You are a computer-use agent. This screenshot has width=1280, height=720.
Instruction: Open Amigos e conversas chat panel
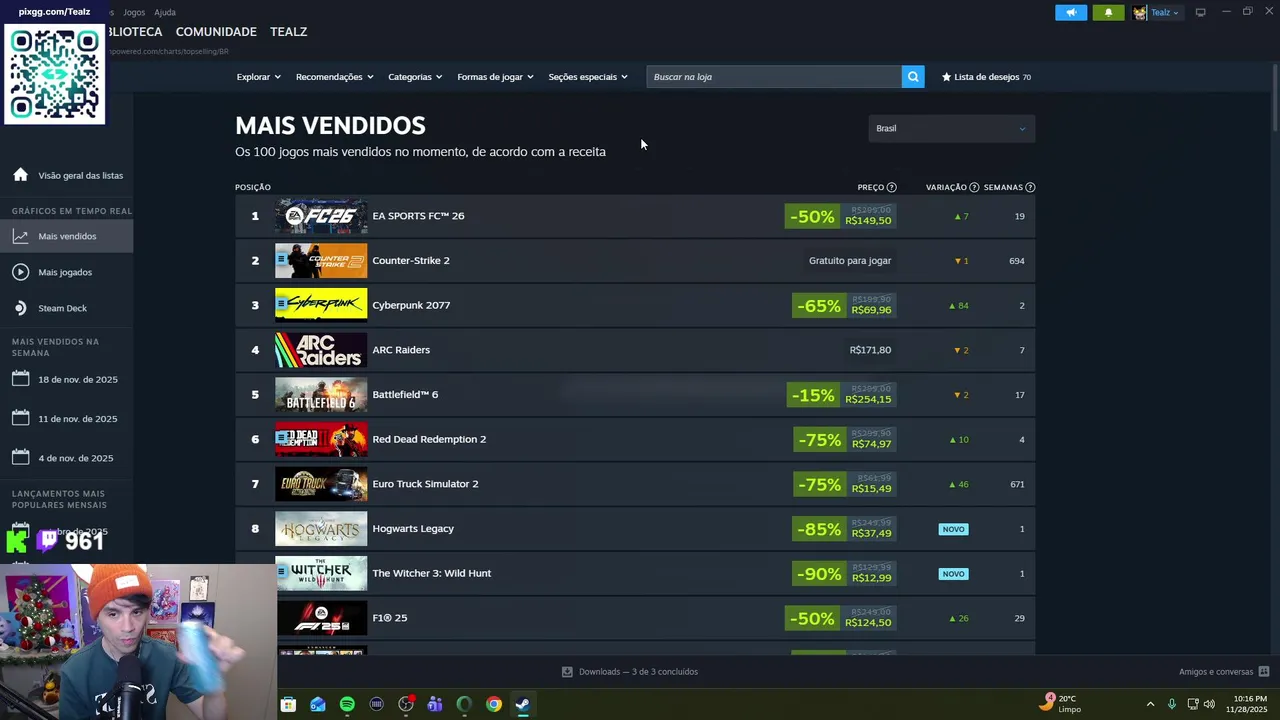(x=1224, y=672)
